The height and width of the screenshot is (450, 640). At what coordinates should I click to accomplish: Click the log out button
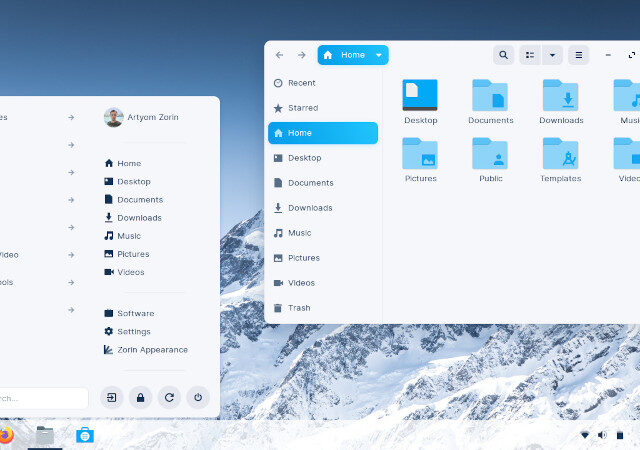point(112,397)
